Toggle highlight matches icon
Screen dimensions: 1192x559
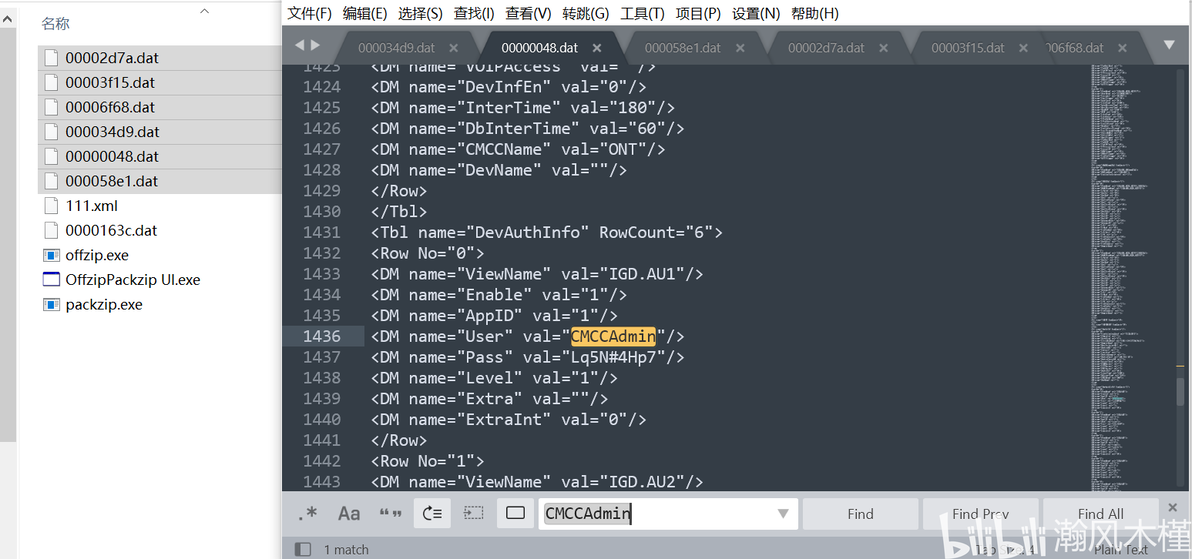tap(515, 513)
